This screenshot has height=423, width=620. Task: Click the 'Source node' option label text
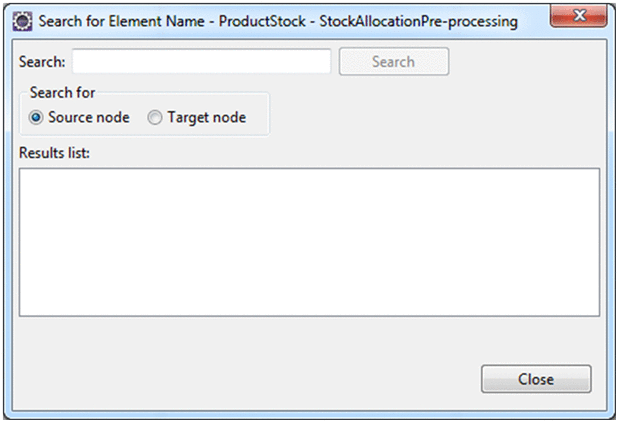tap(88, 117)
